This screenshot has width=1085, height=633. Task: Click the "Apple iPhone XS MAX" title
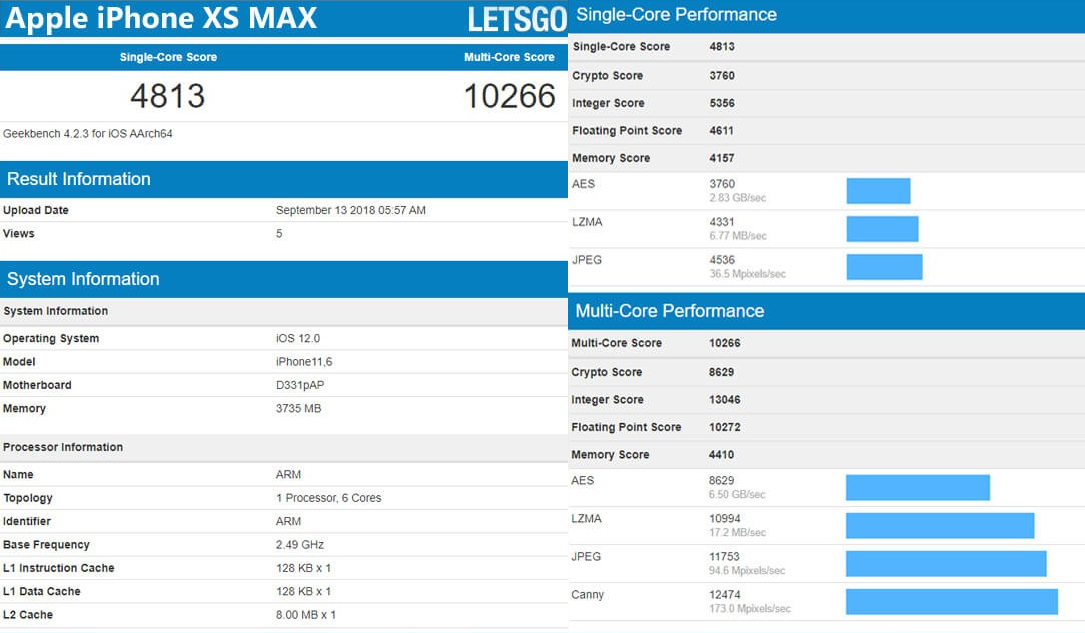click(161, 18)
